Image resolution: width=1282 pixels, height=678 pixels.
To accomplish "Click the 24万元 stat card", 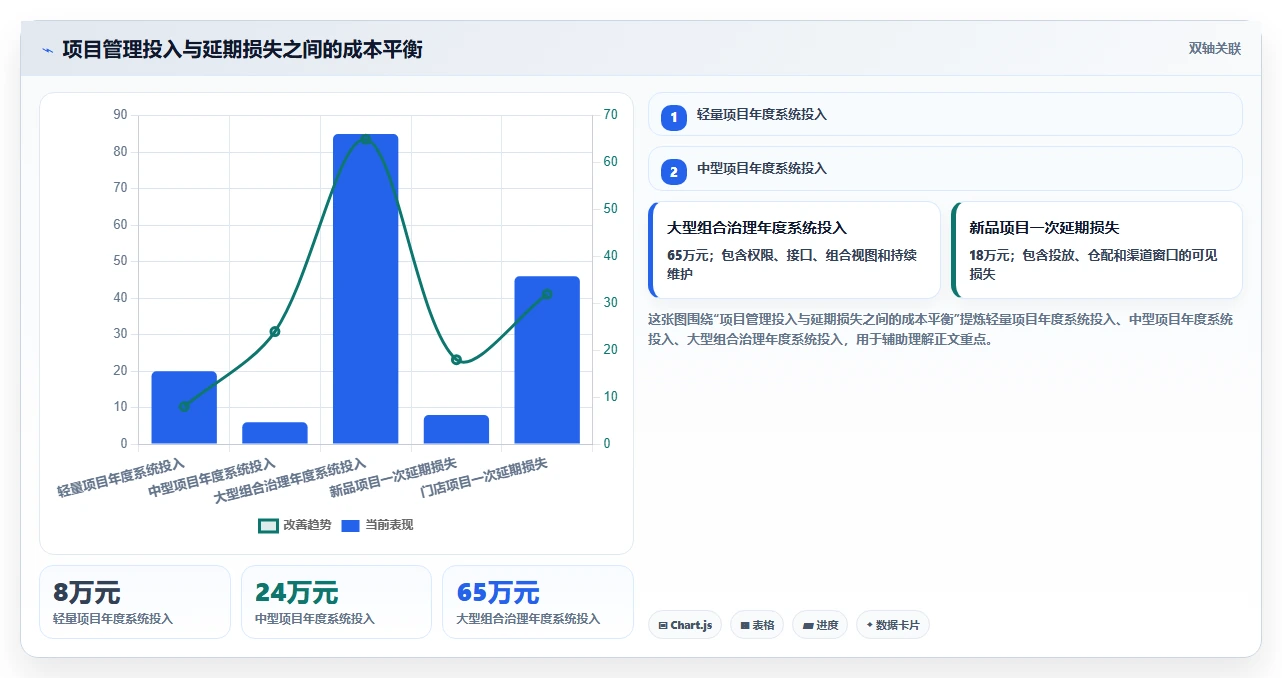I will click(x=336, y=602).
